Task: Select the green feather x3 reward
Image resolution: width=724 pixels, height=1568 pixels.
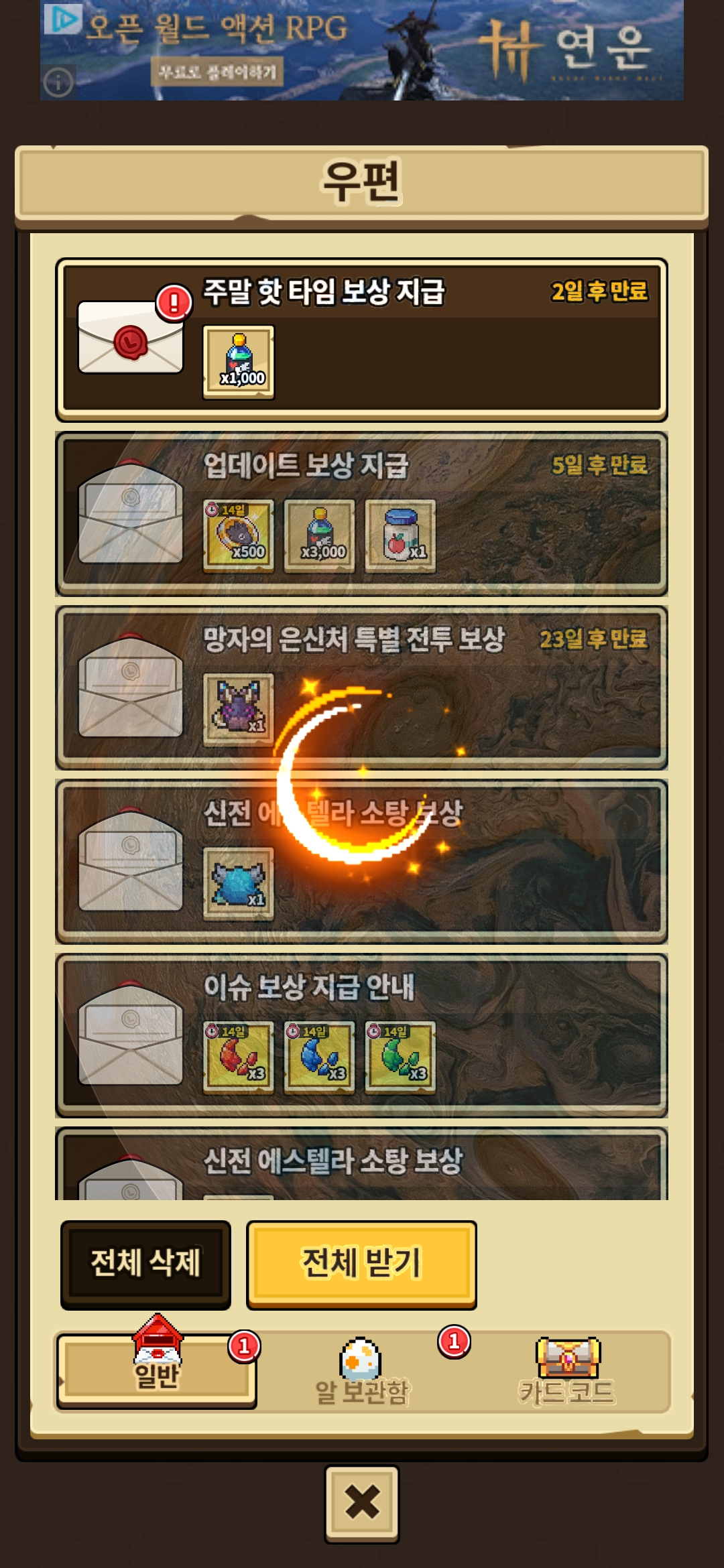Action: [x=401, y=1057]
